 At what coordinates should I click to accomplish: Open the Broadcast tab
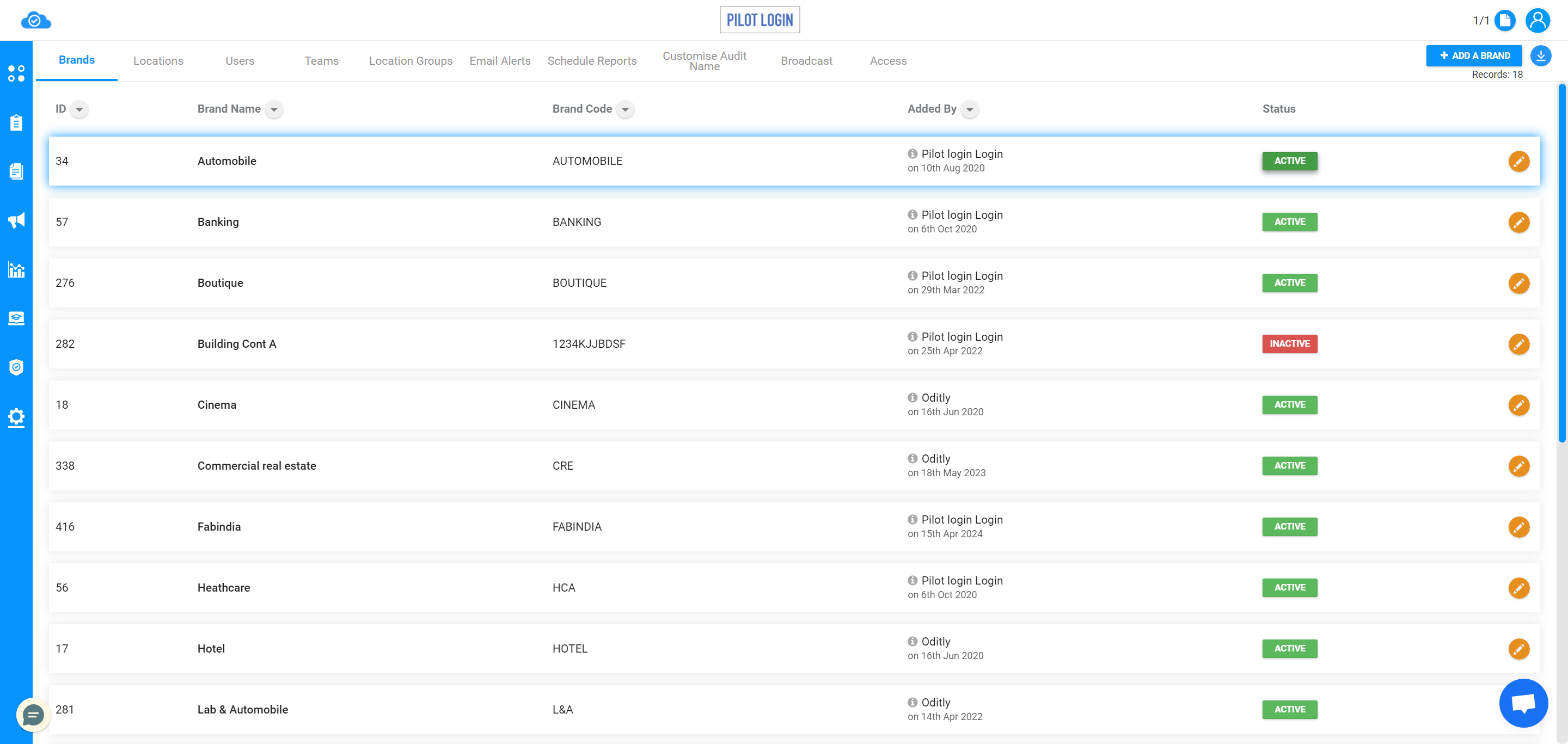point(806,61)
